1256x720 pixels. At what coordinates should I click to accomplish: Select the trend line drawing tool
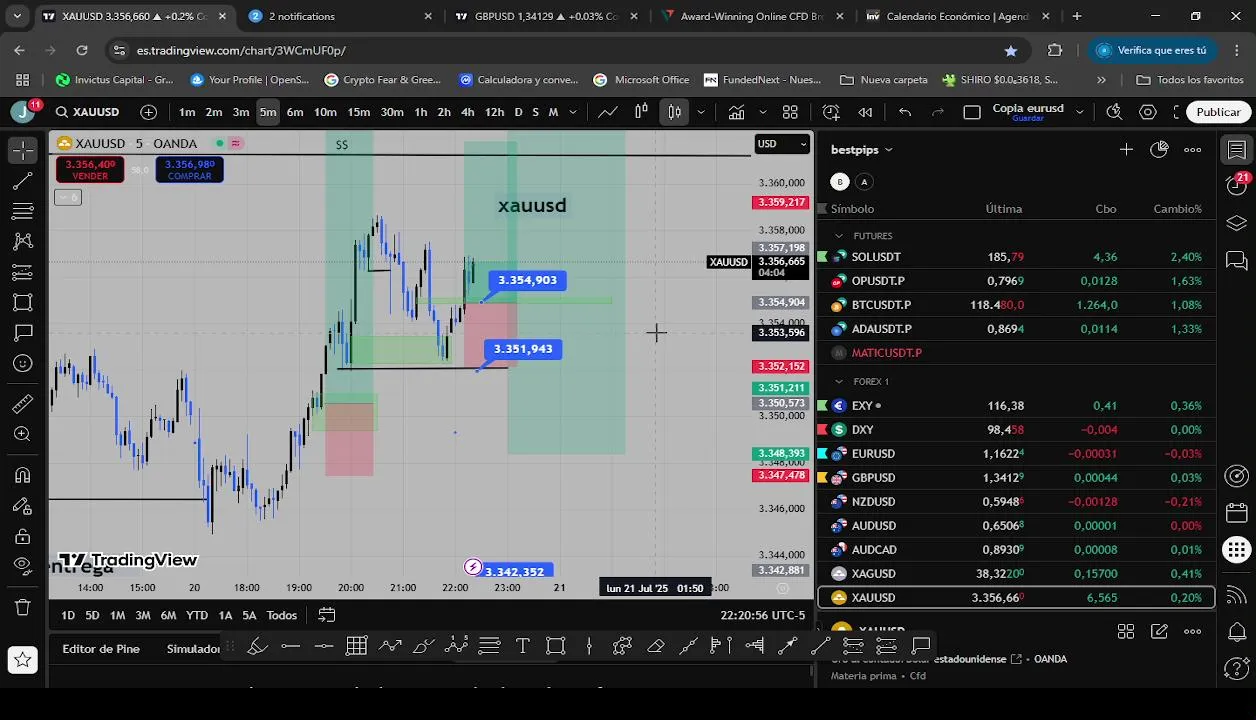(x=22, y=181)
